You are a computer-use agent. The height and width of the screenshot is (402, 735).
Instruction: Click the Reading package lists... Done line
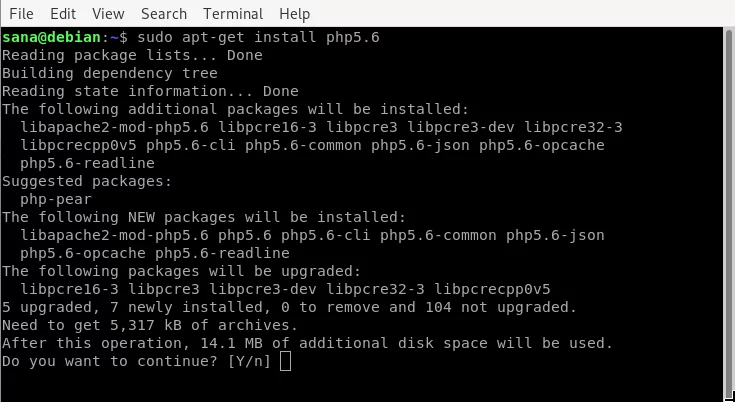tap(132, 55)
